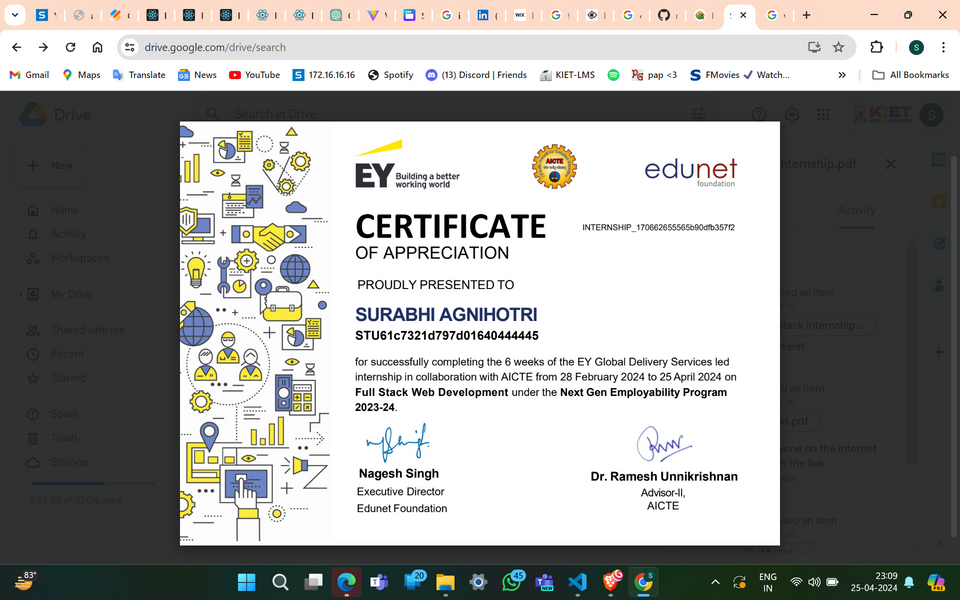Click the name SURABHI AGNIHOTRI on certificate
Image resolution: width=960 pixels, height=600 pixels.
pyautogui.click(x=446, y=315)
